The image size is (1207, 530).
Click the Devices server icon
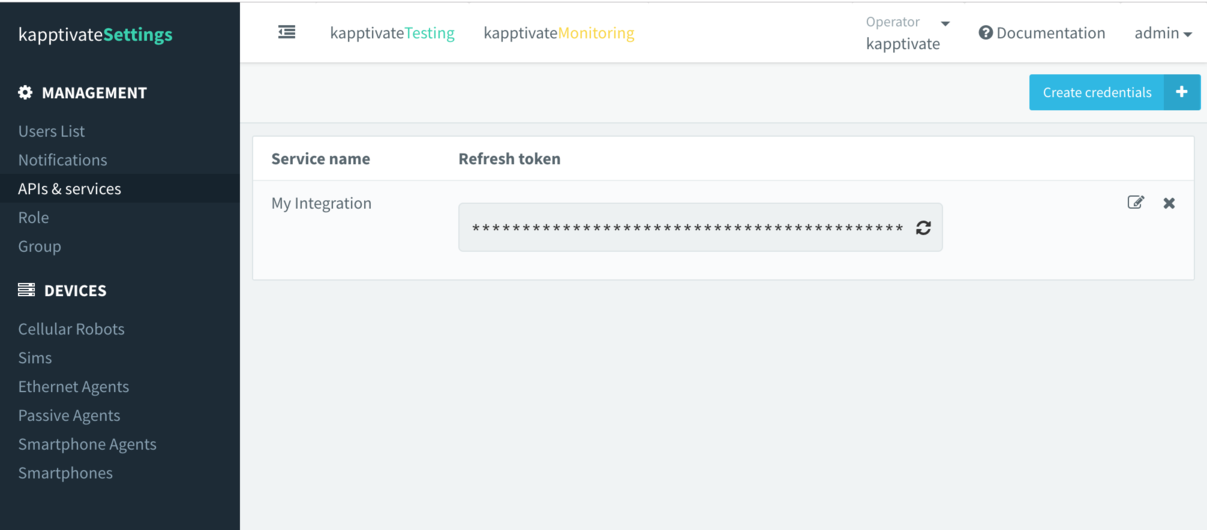point(26,290)
